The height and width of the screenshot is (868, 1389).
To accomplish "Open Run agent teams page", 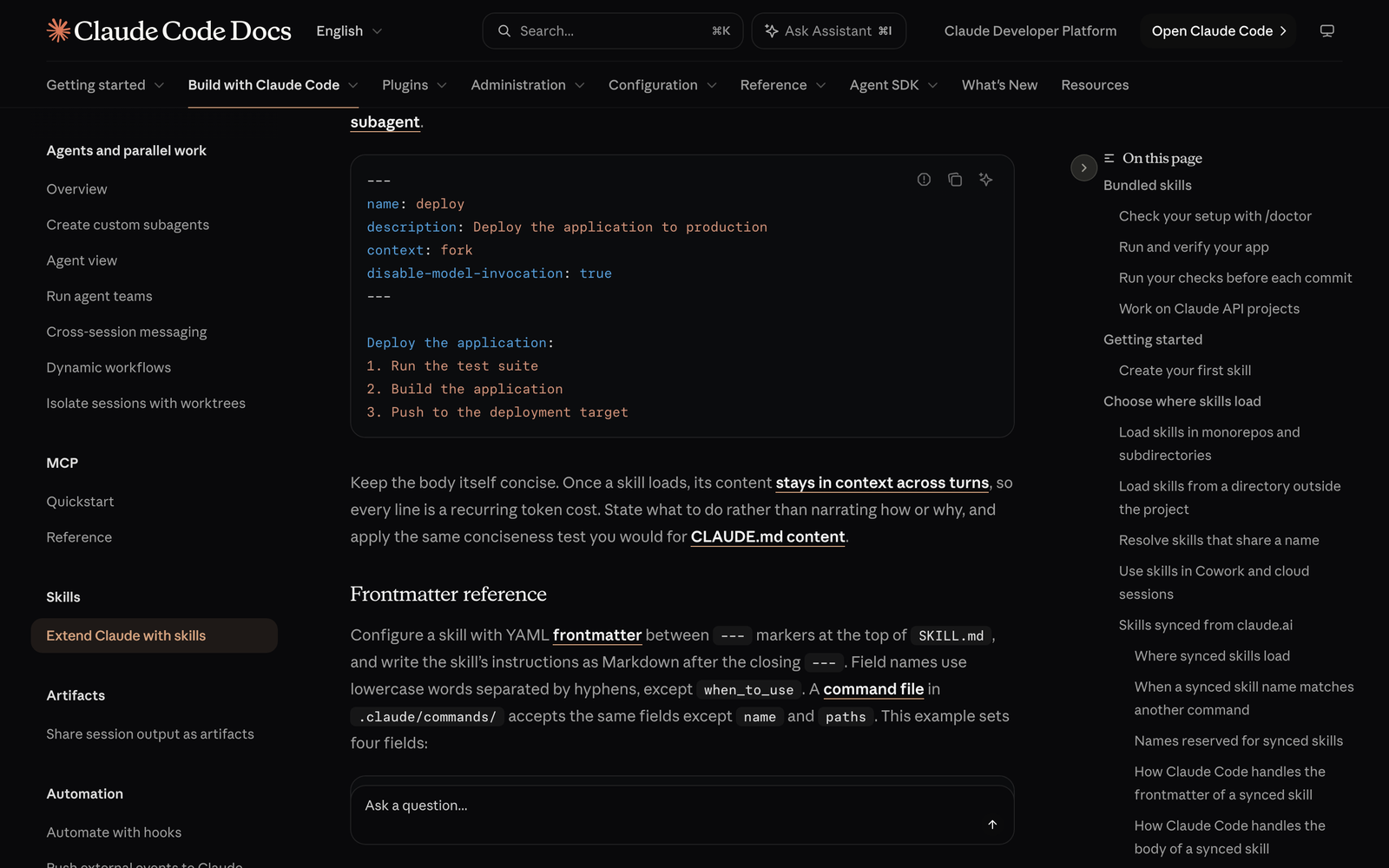I will [x=99, y=296].
